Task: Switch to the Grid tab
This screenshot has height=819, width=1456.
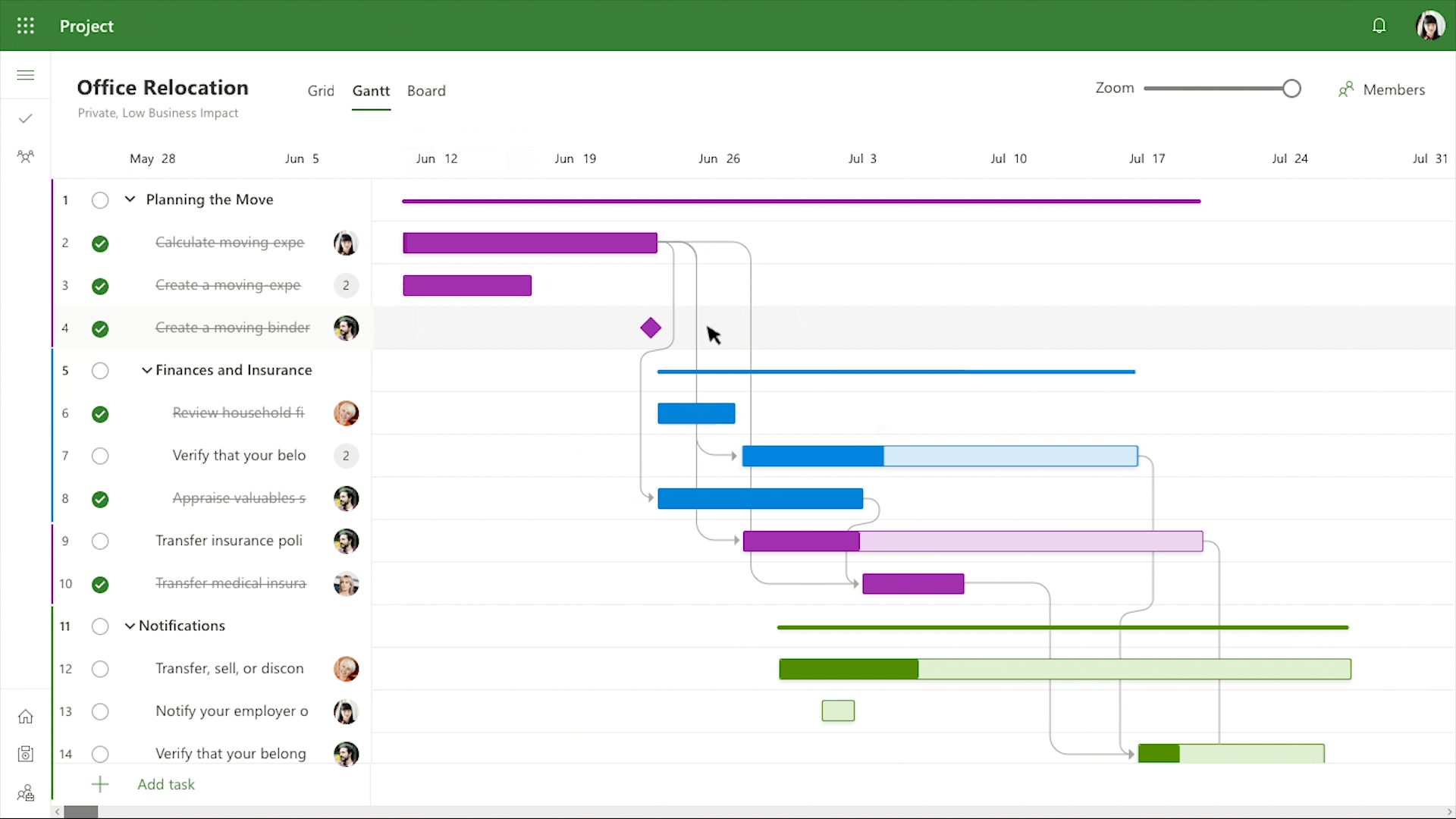Action: [321, 91]
